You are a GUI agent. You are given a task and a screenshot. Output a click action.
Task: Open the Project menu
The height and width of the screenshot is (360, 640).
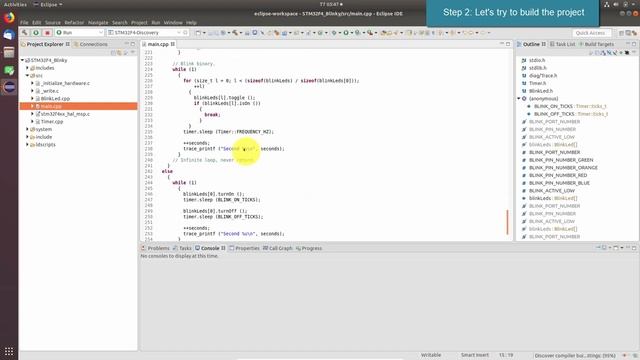(x=139, y=22)
